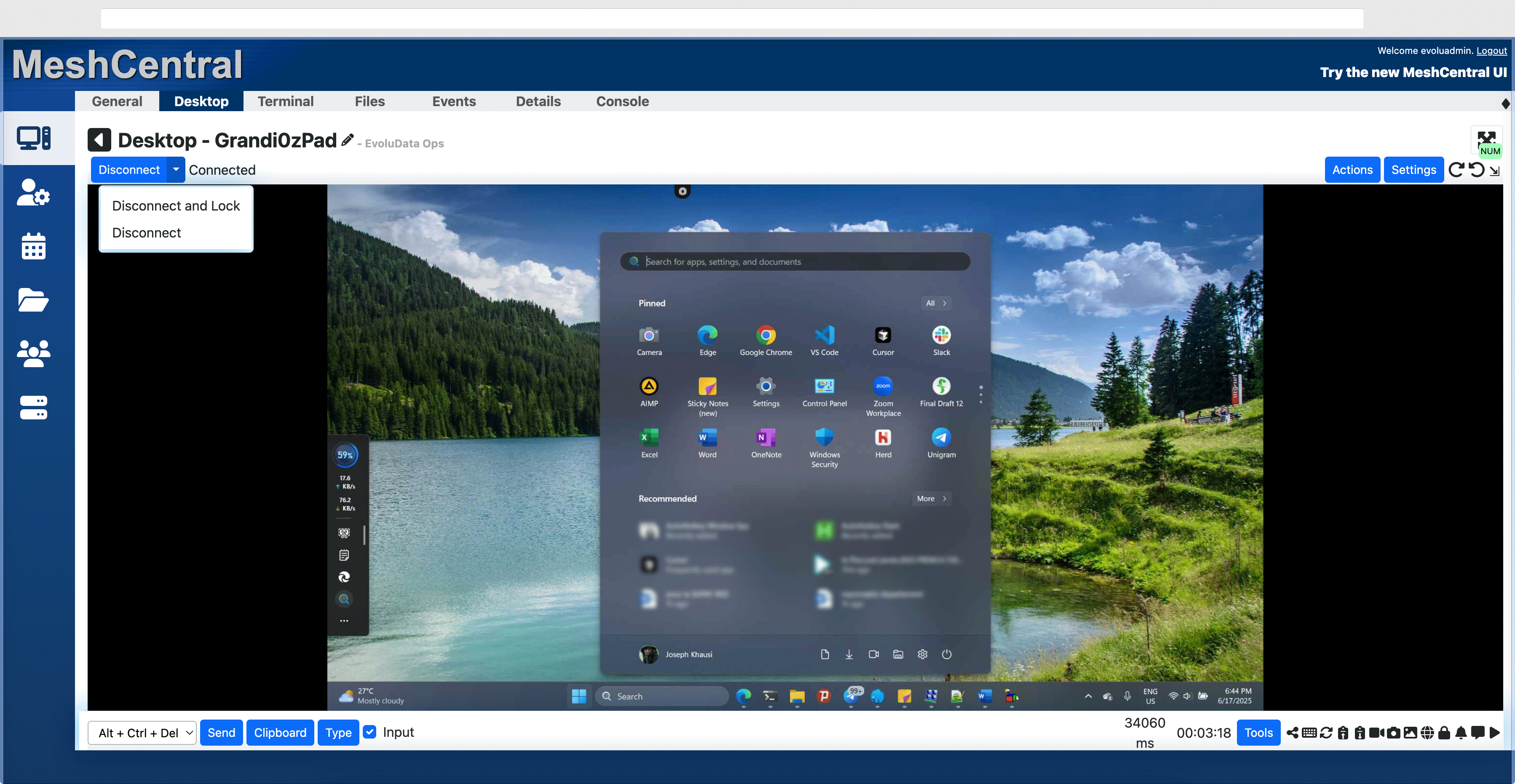Open My Account in the sidebar
This screenshot has width=1515, height=784.
34,192
